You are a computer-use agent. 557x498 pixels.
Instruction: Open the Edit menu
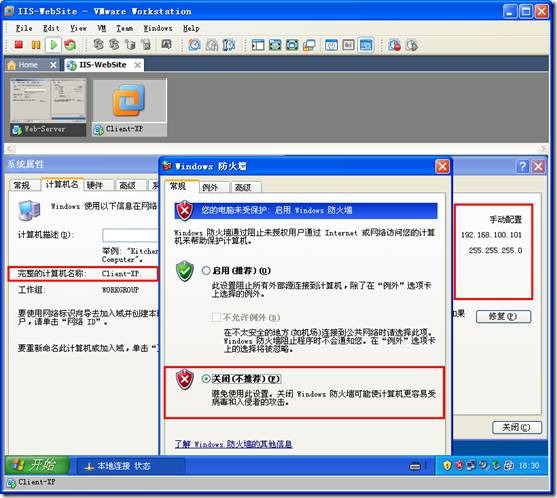tap(51, 28)
